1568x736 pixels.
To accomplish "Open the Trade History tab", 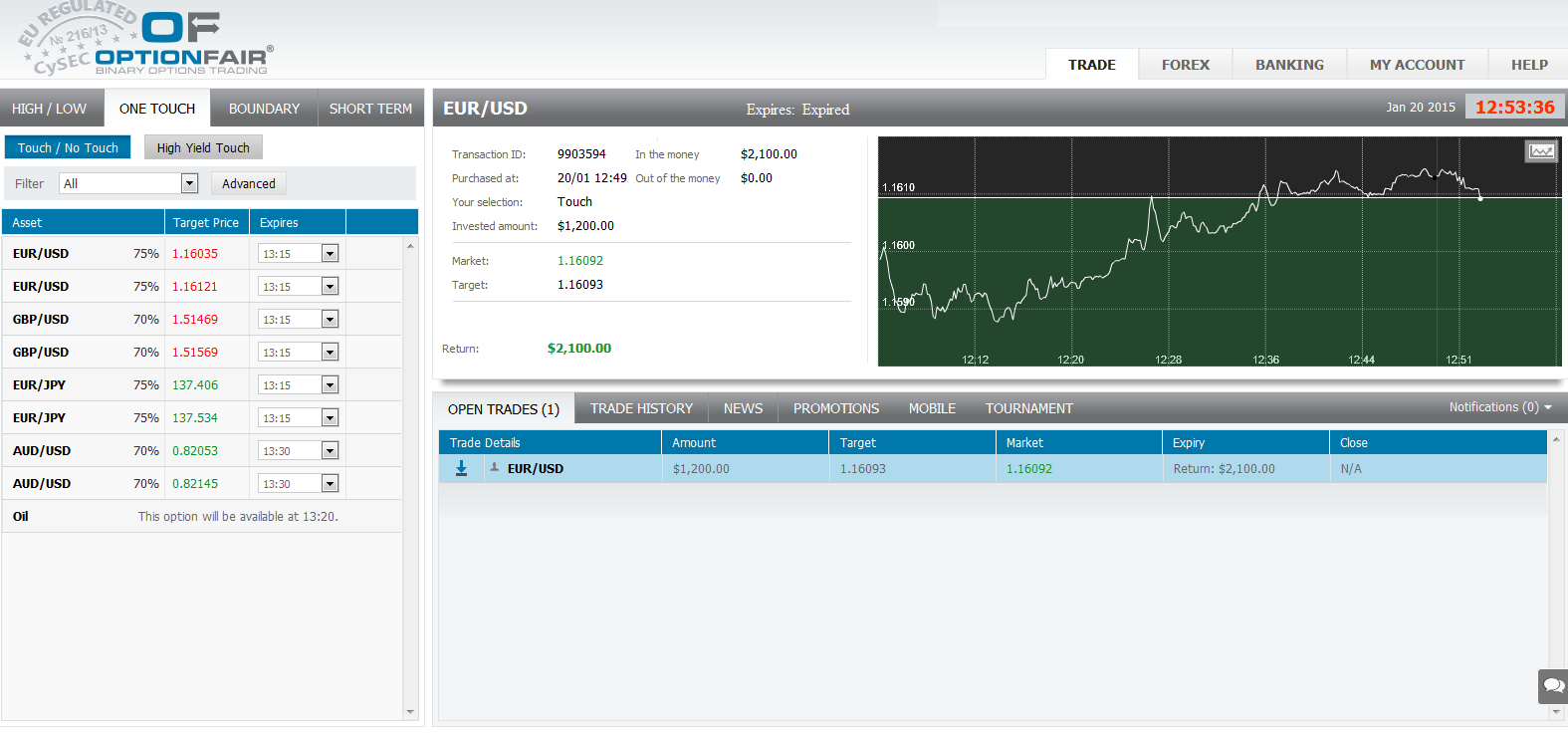I will pyautogui.click(x=641, y=408).
